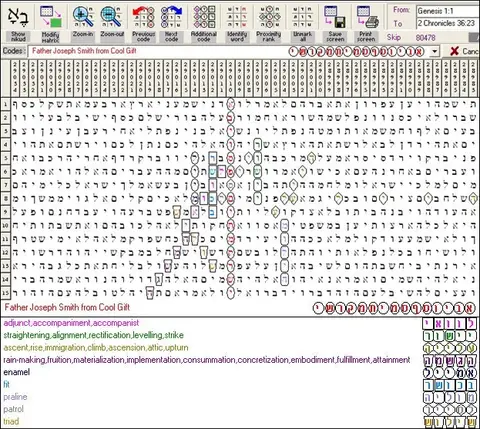Select the 'ascent,rise,immigration' result line
The image size is (480, 429).
point(96,348)
